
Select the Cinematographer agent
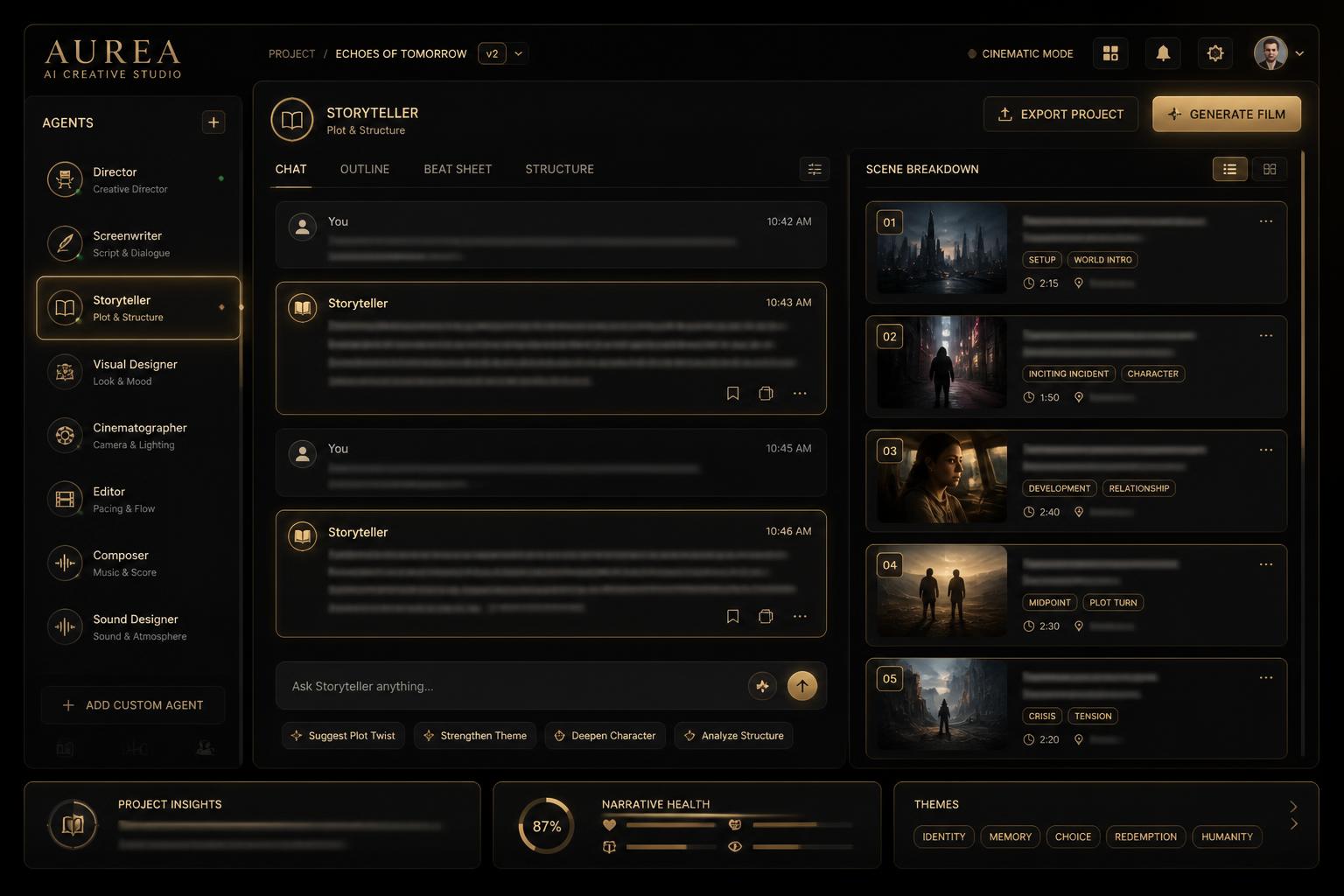click(x=138, y=436)
